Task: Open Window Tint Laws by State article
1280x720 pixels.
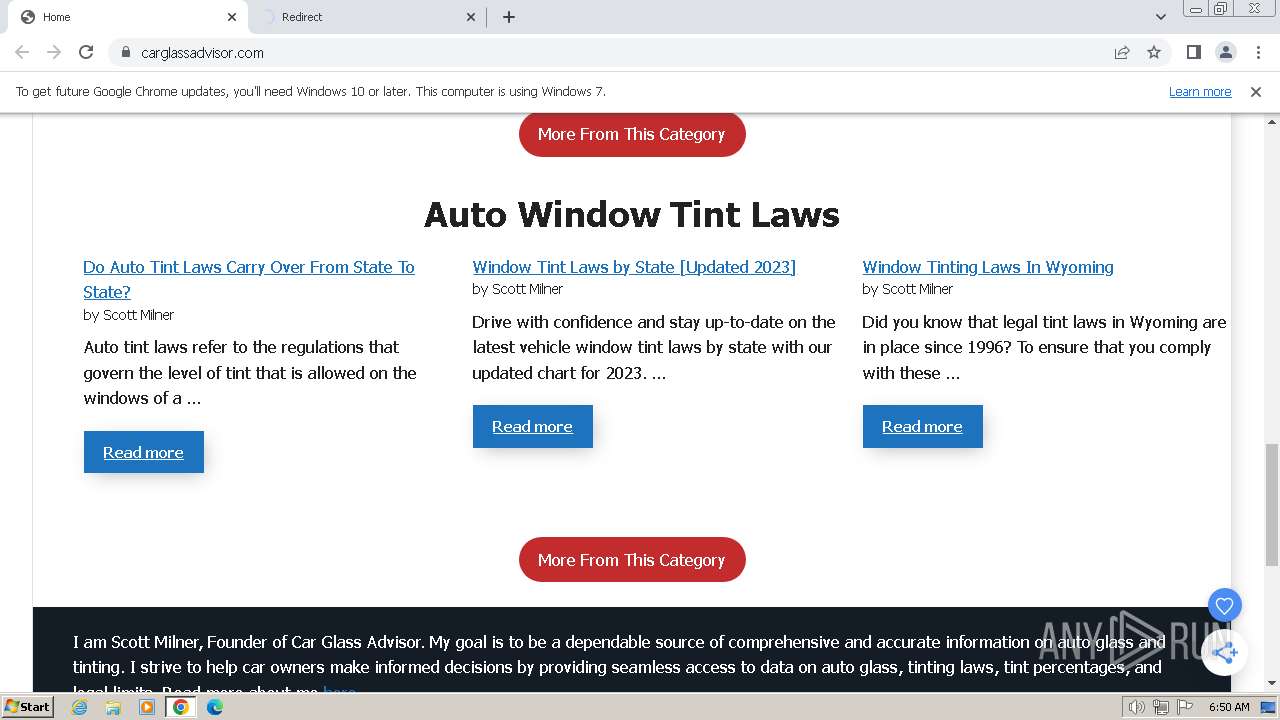Action: tap(634, 267)
